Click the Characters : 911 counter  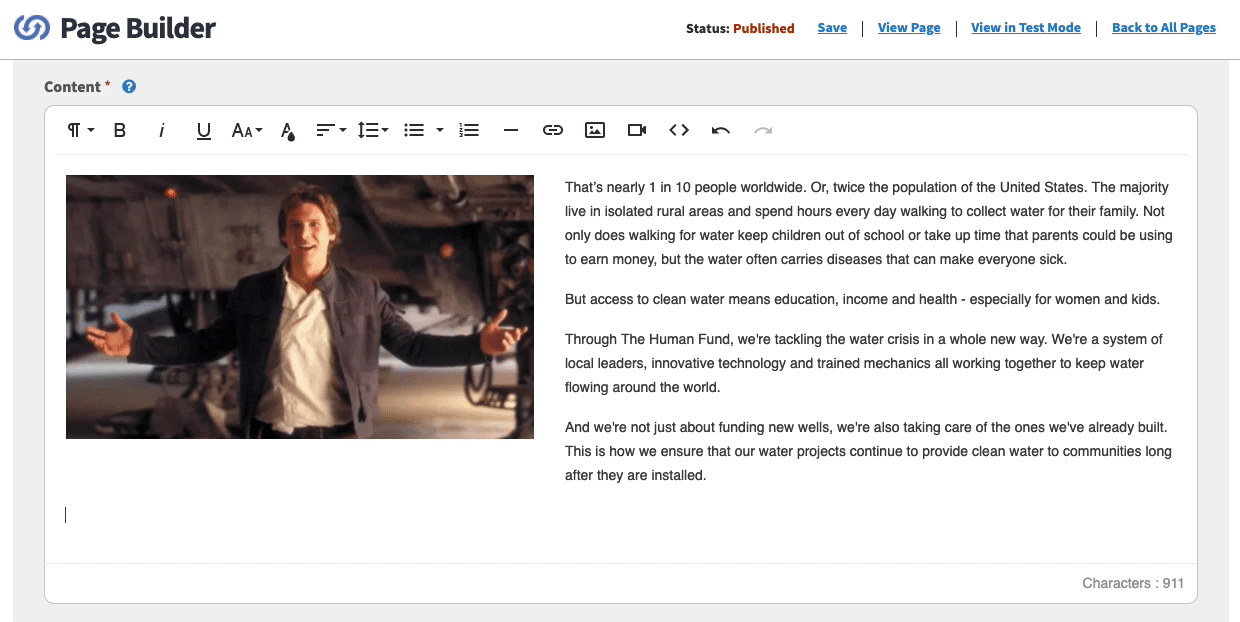1133,583
